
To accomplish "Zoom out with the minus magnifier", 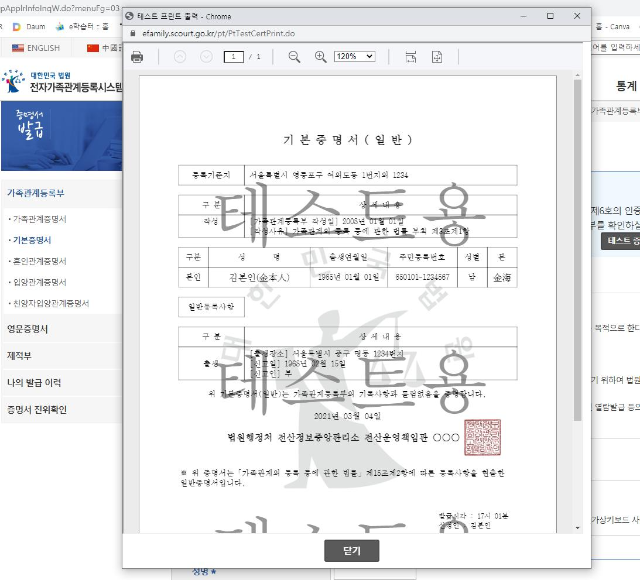I will [294, 57].
